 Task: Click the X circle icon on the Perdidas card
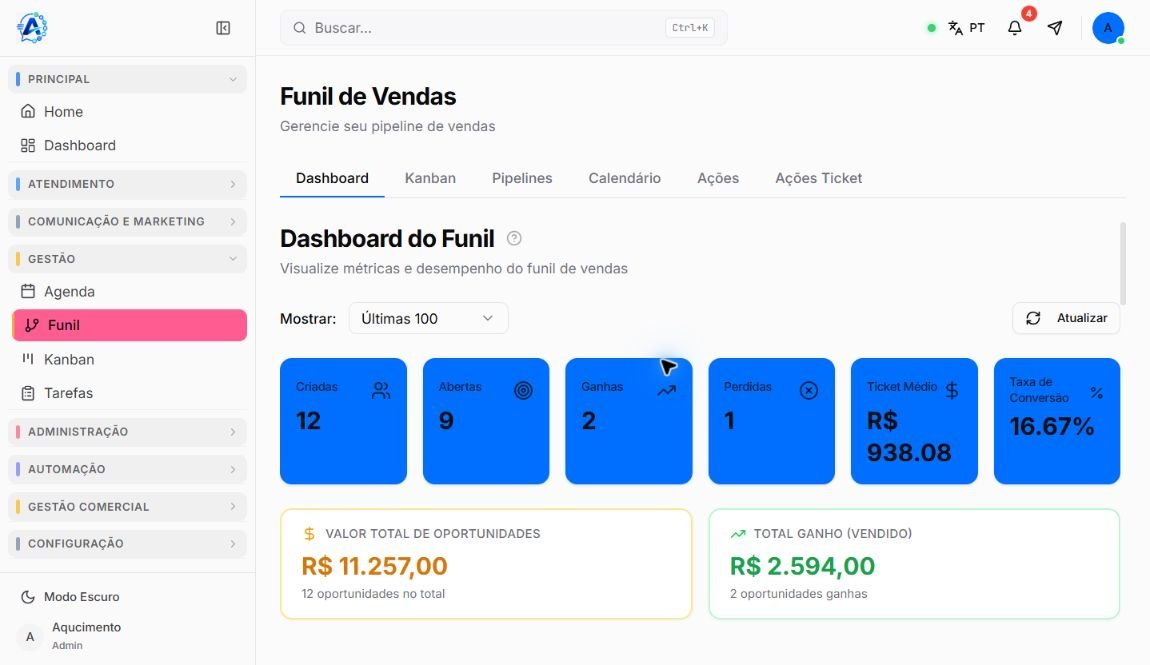pos(808,390)
